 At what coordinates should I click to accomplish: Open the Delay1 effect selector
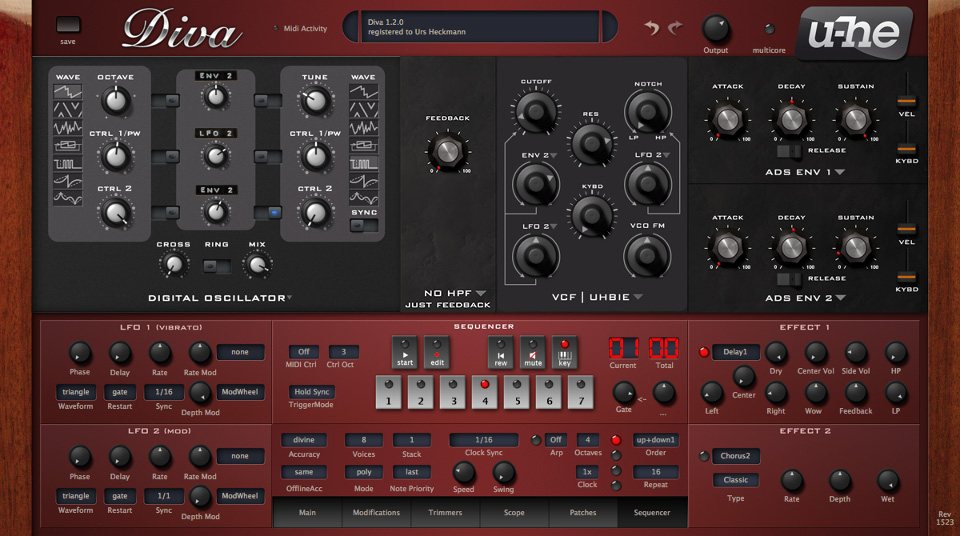(735, 352)
